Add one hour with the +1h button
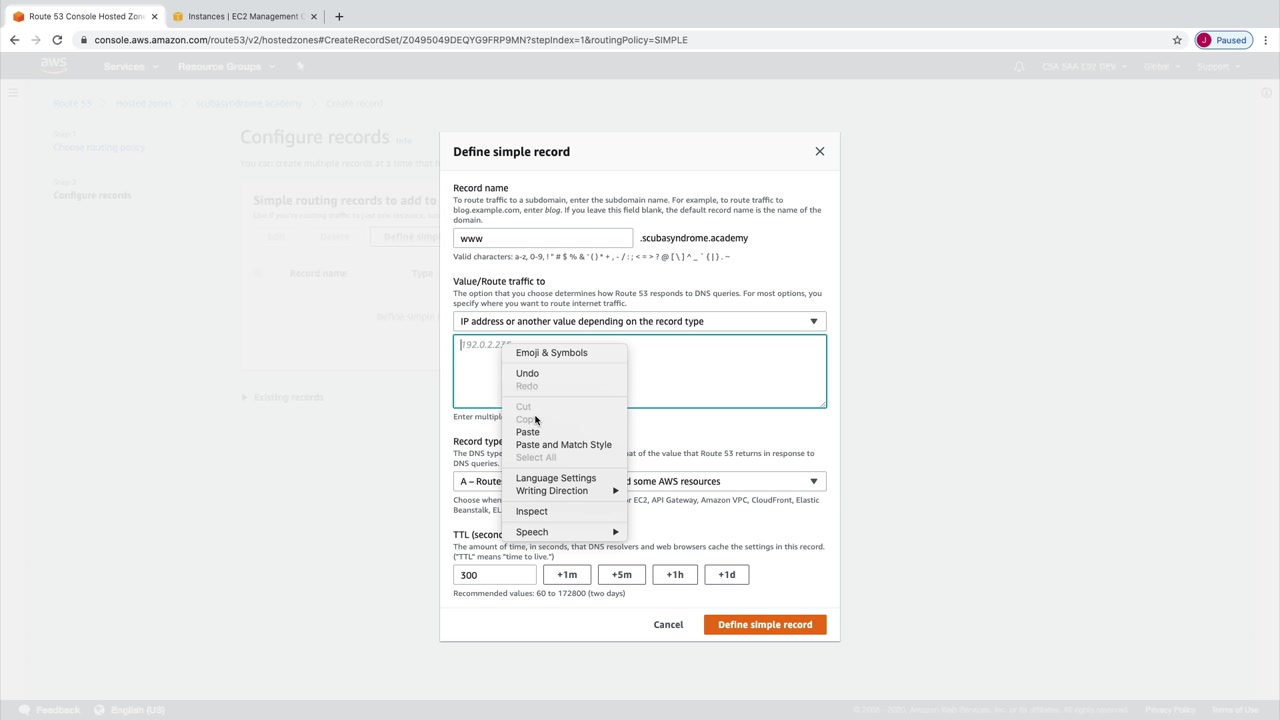This screenshot has width=1280, height=720. pos(675,575)
